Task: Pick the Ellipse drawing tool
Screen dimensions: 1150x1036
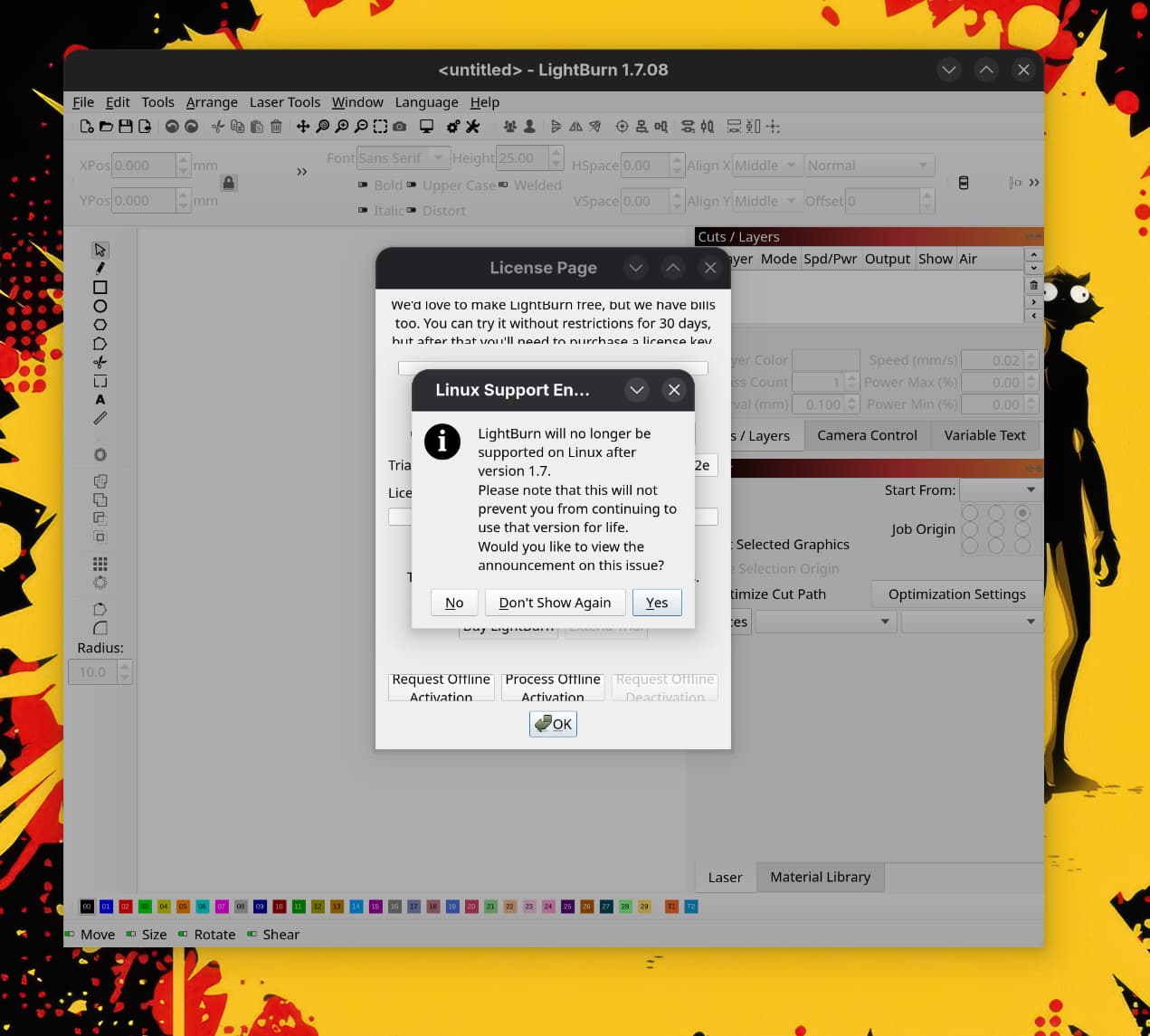Action: coord(100,306)
